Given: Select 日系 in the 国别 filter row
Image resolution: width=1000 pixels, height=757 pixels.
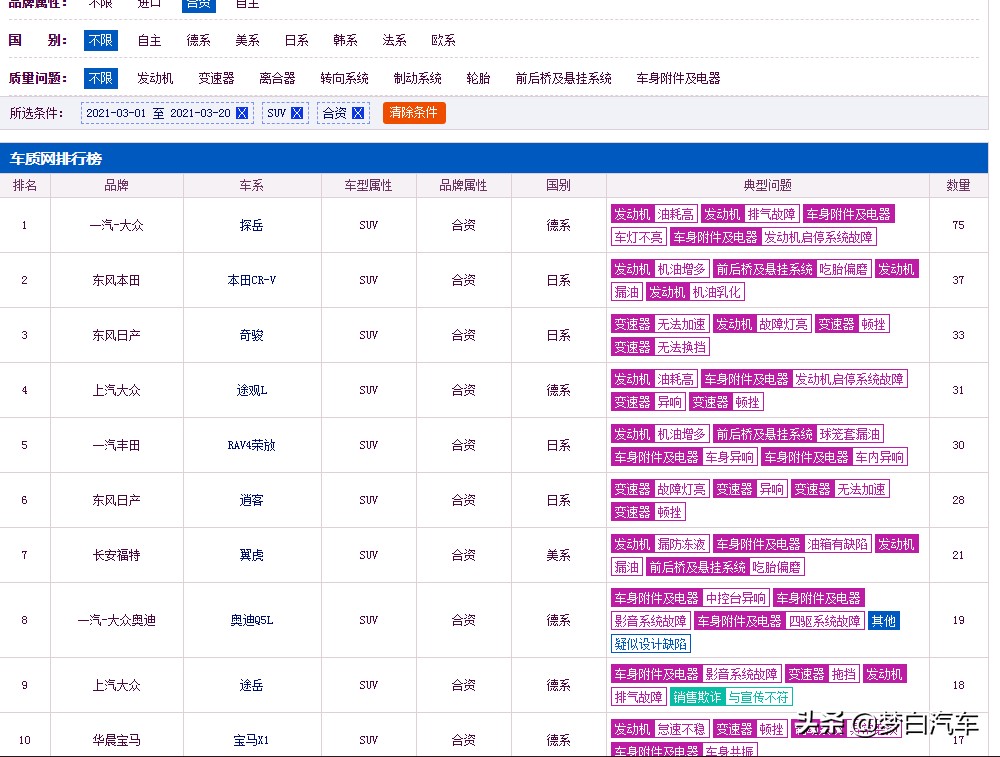Looking at the screenshot, I should coord(296,40).
